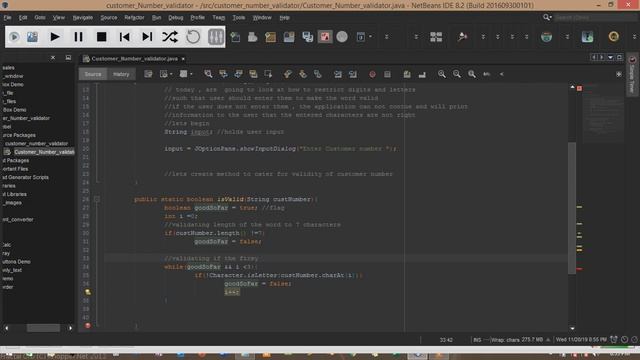640x360 pixels.
Task: Click the quick search field at top right
Action: (x=595, y=18)
